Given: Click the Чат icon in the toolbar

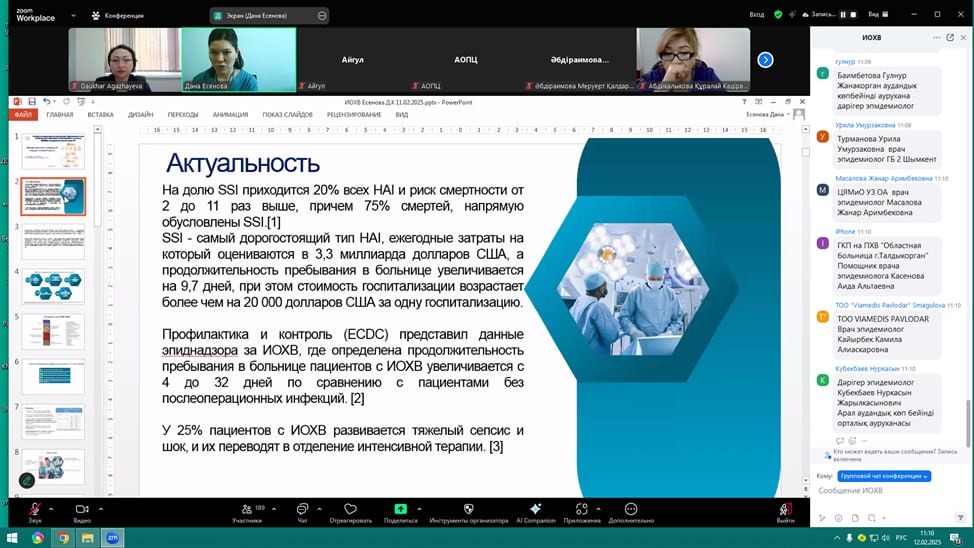Looking at the screenshot, I should point(302,510).
